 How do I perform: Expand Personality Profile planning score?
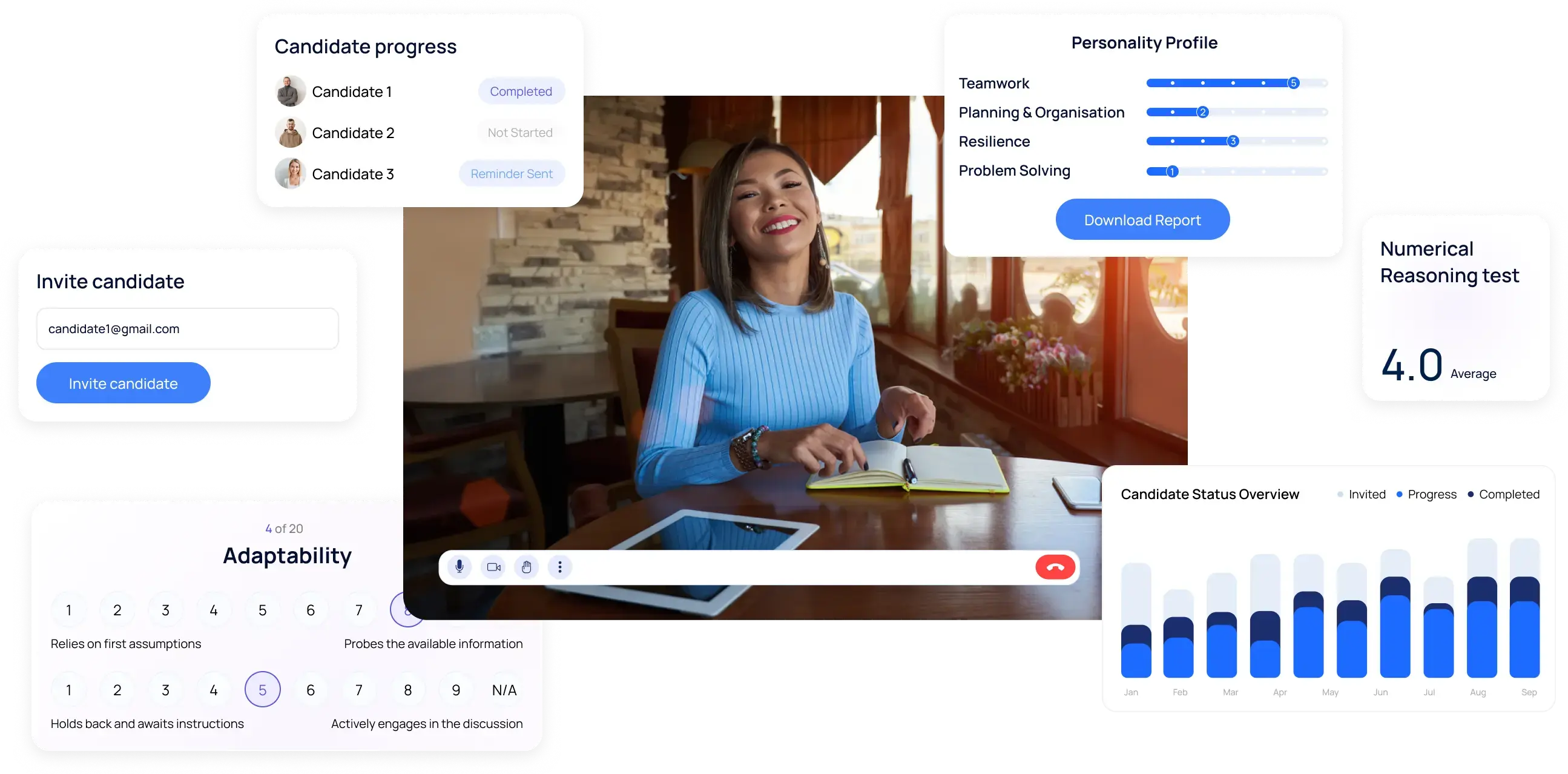(x=1202, y=112)
